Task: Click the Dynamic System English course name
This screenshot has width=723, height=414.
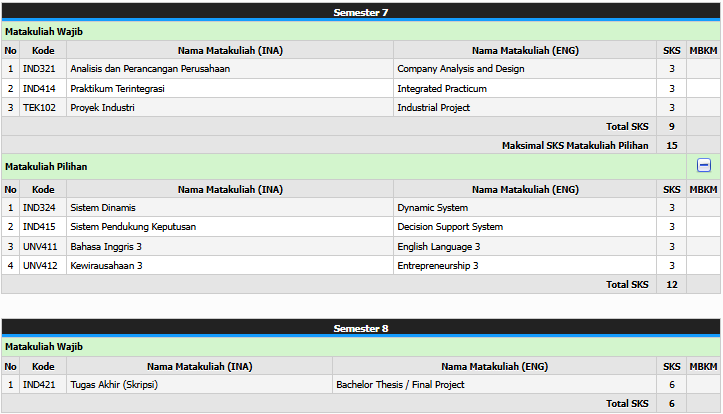Action: tap(432, 208)
